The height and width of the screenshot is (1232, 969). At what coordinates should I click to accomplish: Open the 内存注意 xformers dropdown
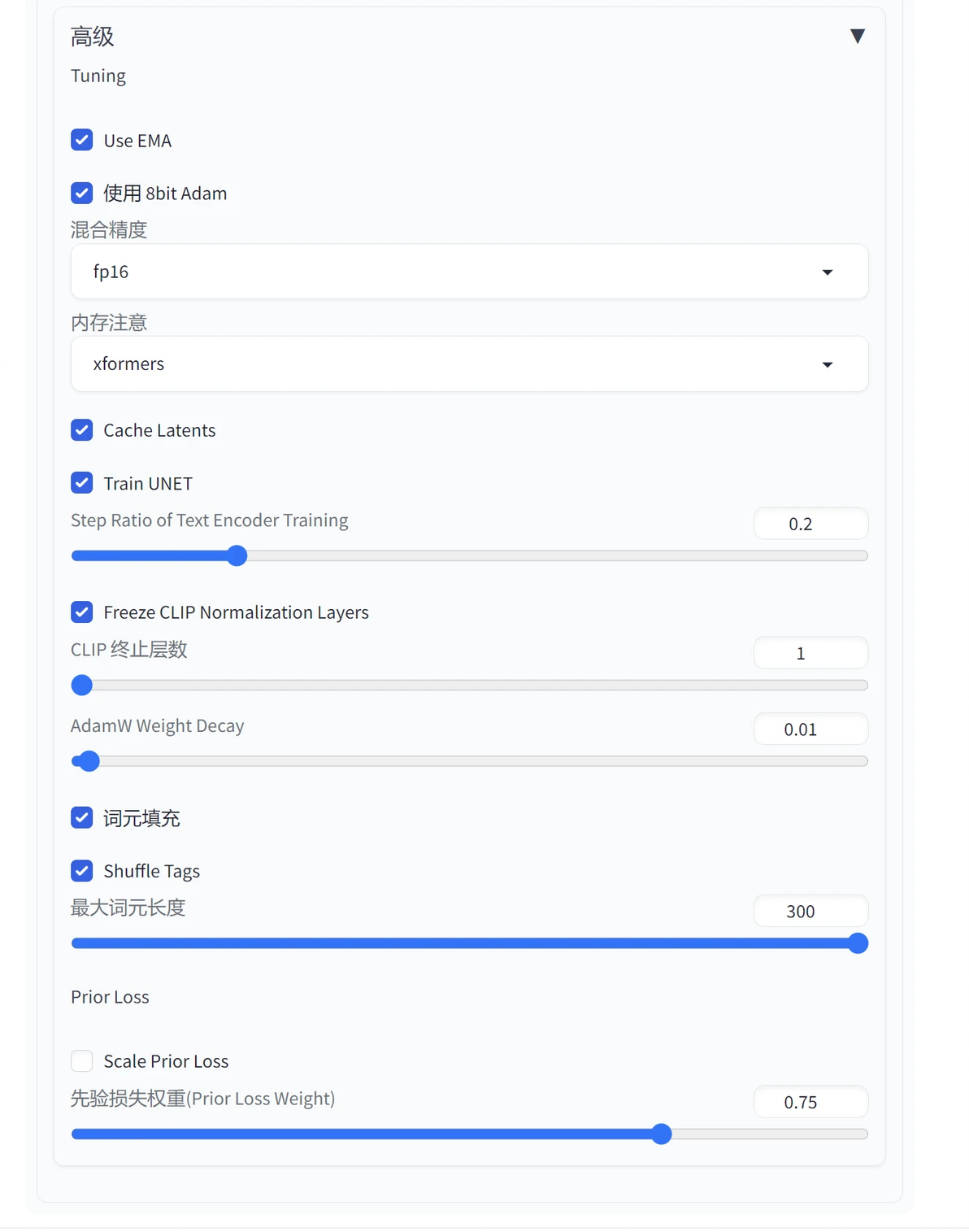(469, 364)
